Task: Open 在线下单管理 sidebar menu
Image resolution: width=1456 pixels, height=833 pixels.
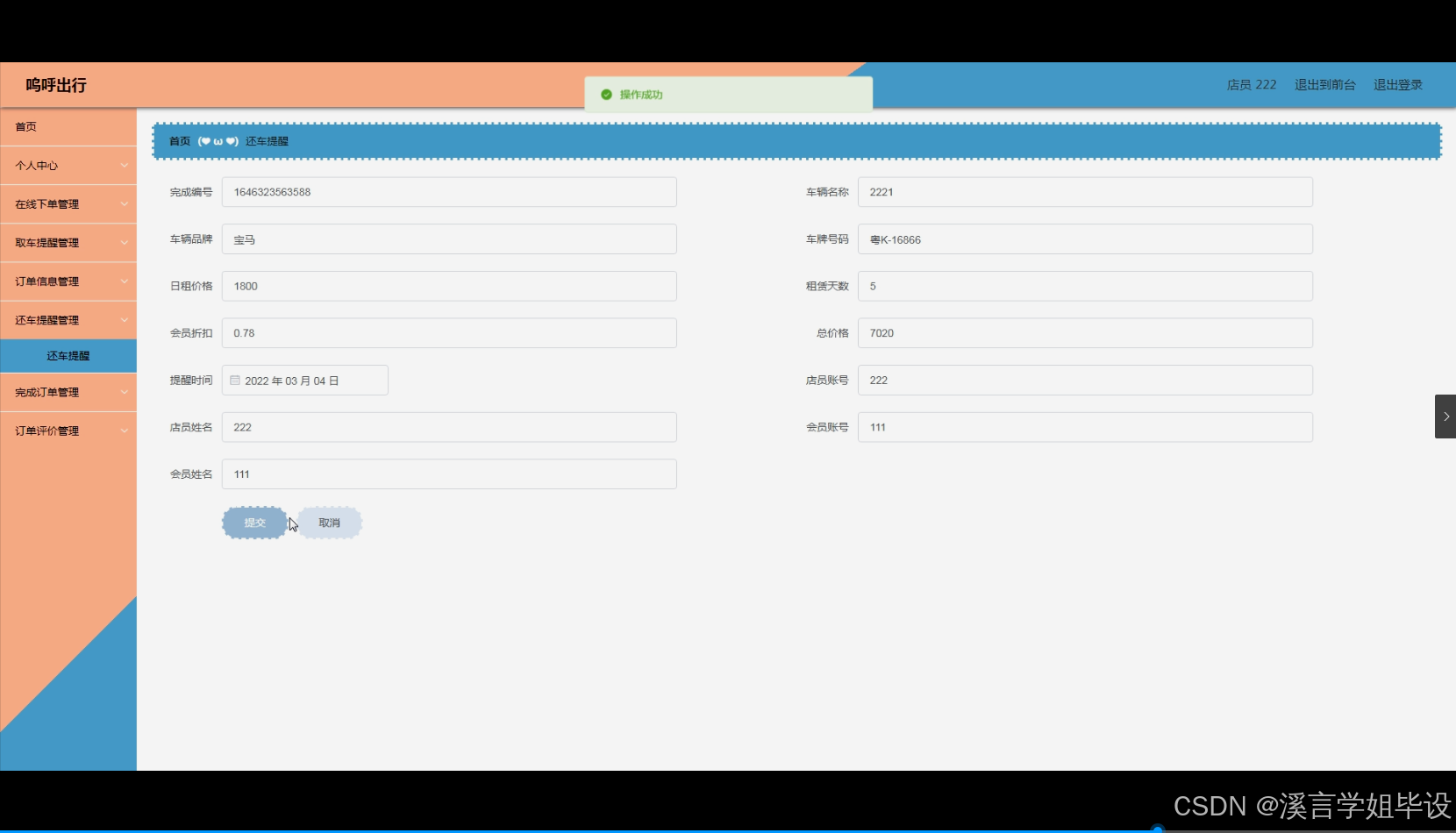Action: 68,204
